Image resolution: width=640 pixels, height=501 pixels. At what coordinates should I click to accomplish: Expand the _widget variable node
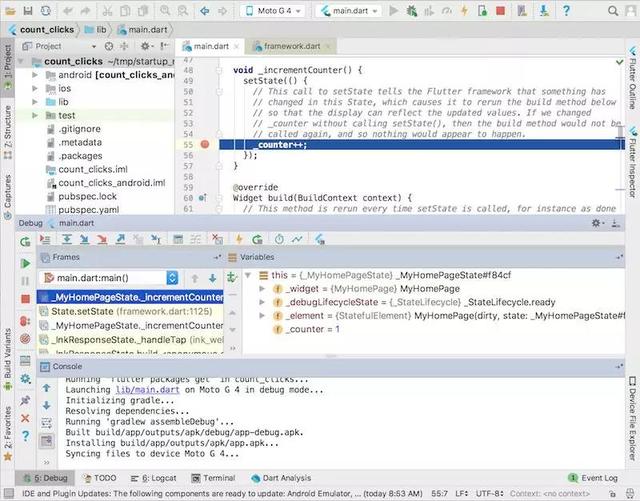tap(262, 289)
